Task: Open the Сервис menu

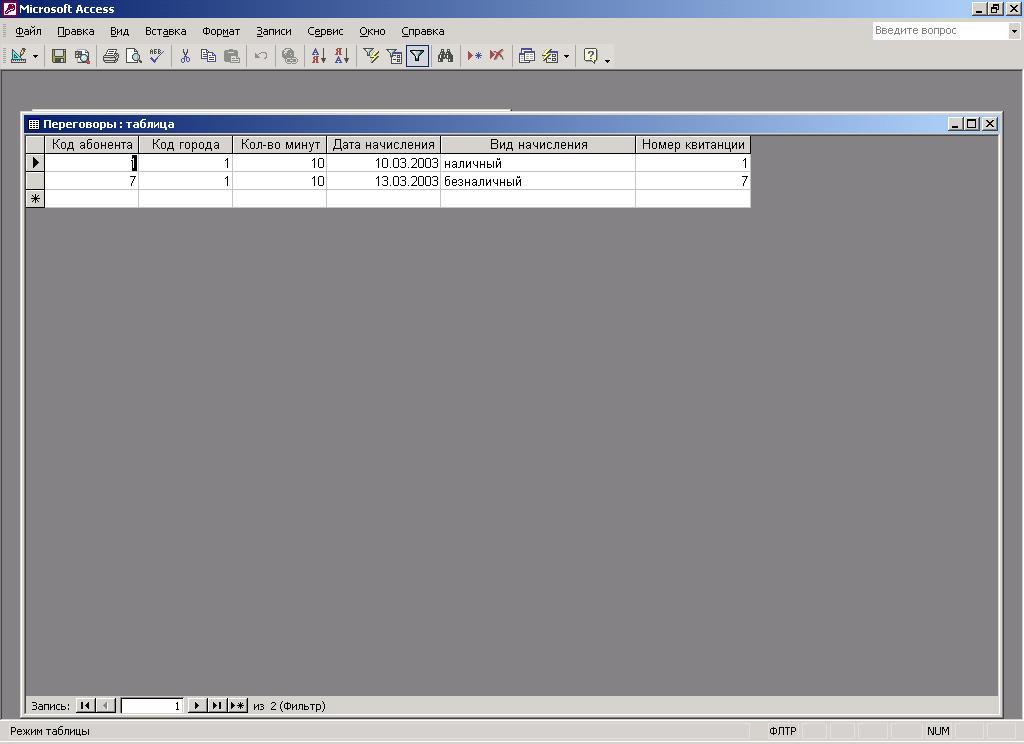Action: 325,31
